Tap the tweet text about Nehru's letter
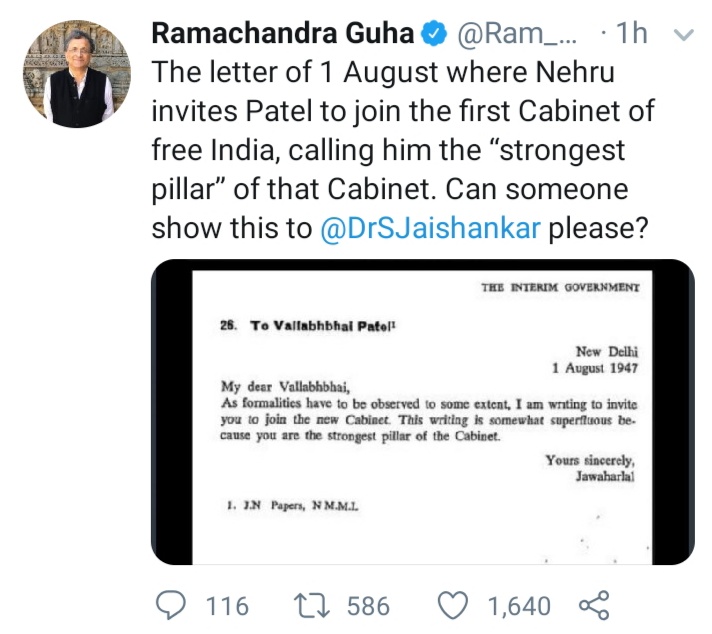 (402, 150)
